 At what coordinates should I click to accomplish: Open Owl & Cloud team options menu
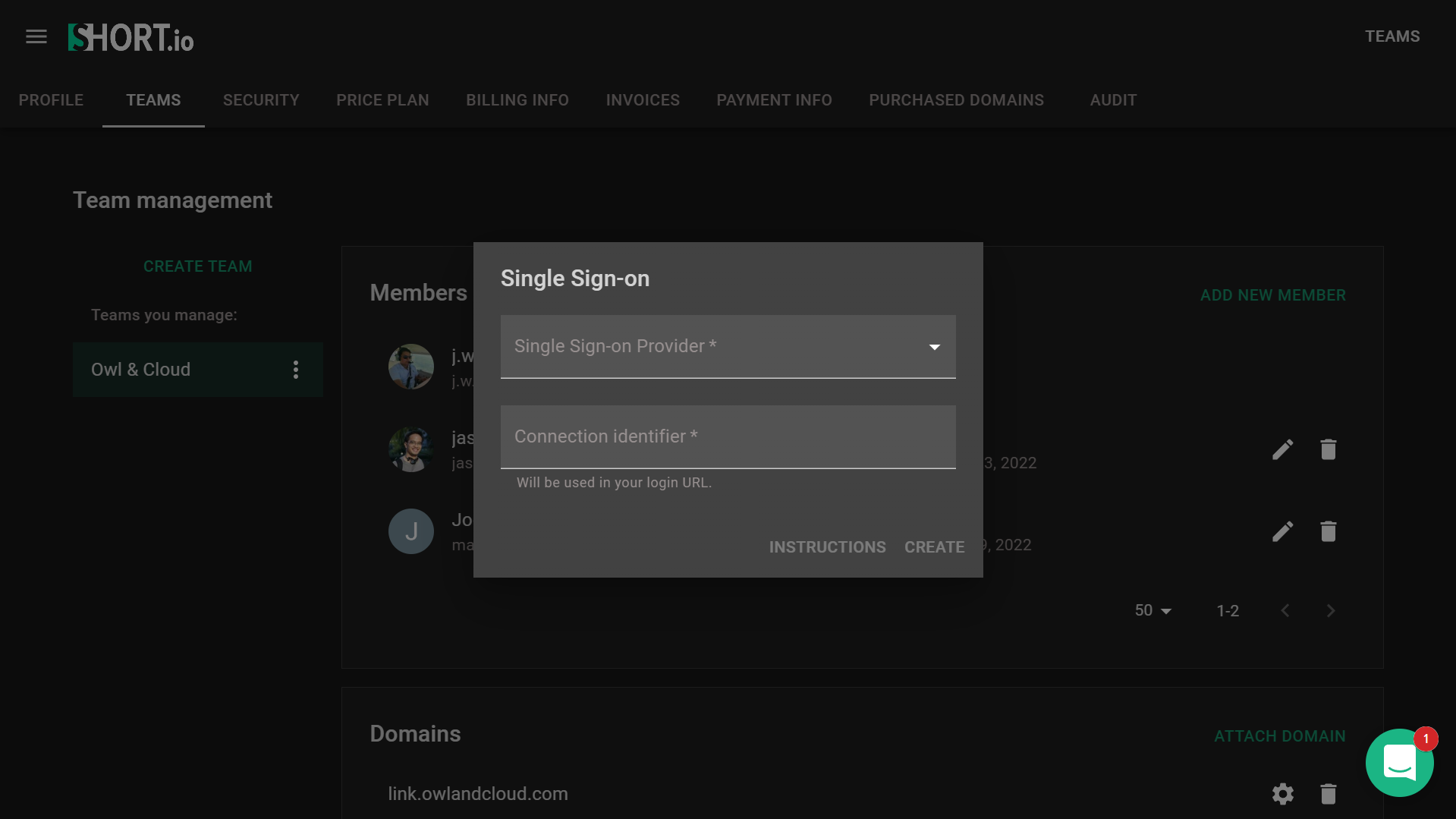296,370
